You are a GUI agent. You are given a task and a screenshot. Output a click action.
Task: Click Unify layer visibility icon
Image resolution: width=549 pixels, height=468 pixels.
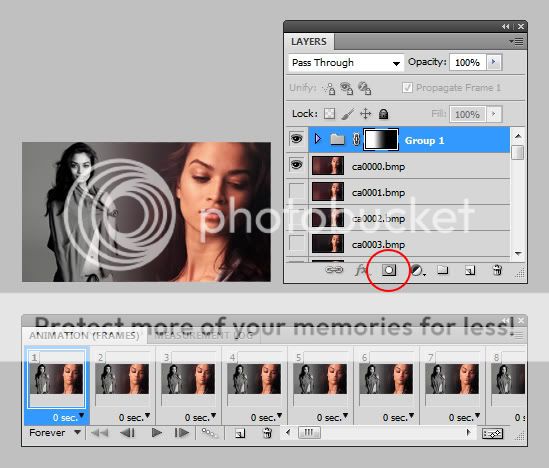click(347, 89)
